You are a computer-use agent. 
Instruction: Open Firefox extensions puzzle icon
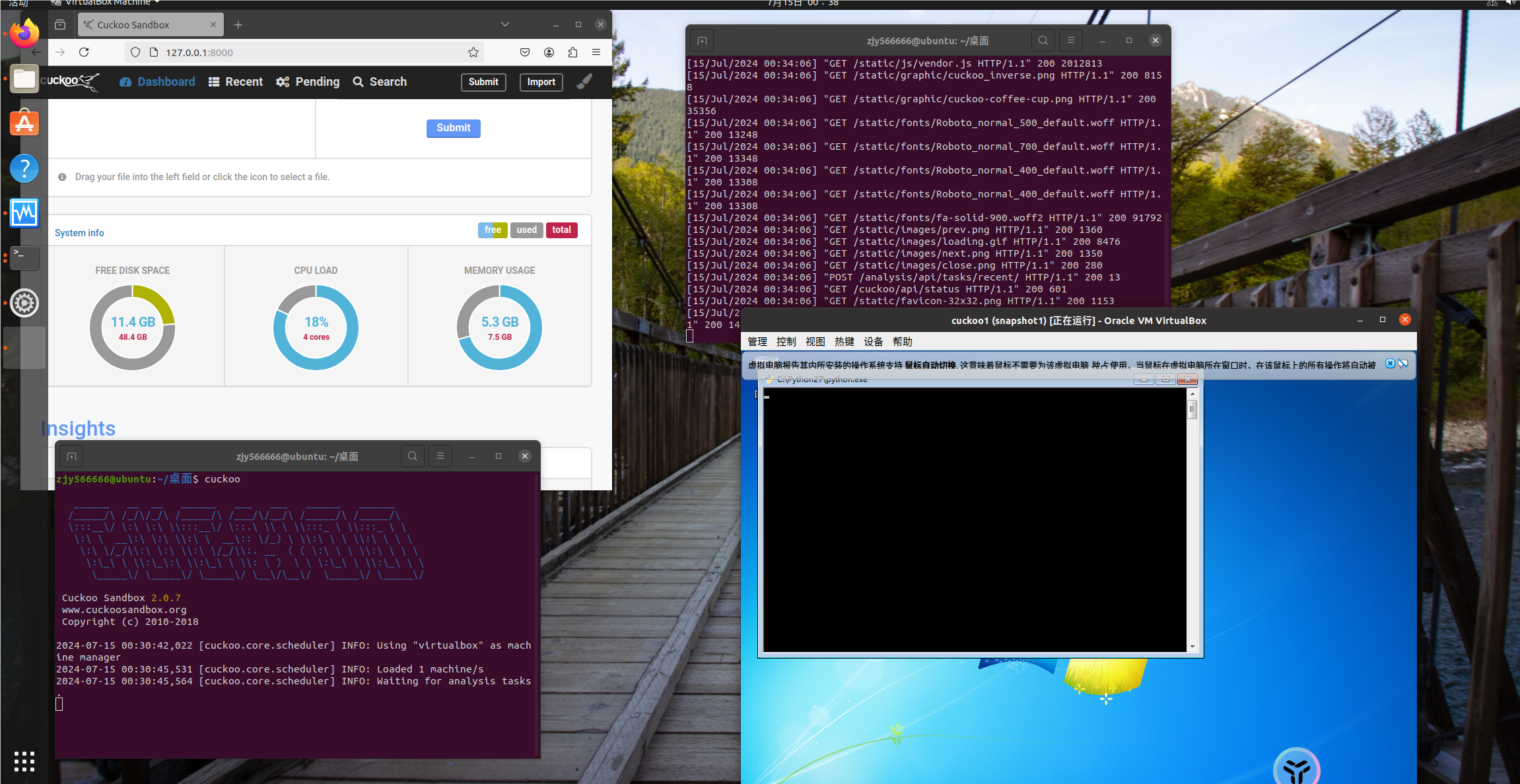pyautogui.click(x=572, y=52)
